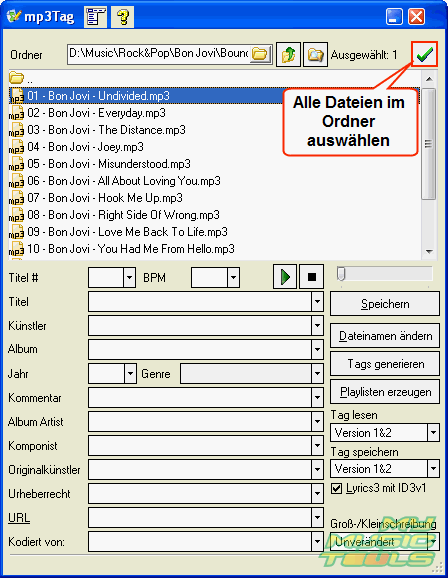Viewport: 448px width, 578px height.
Task: Open the Urheberrecht dropdown arrow
Action: tap(317, 494)
